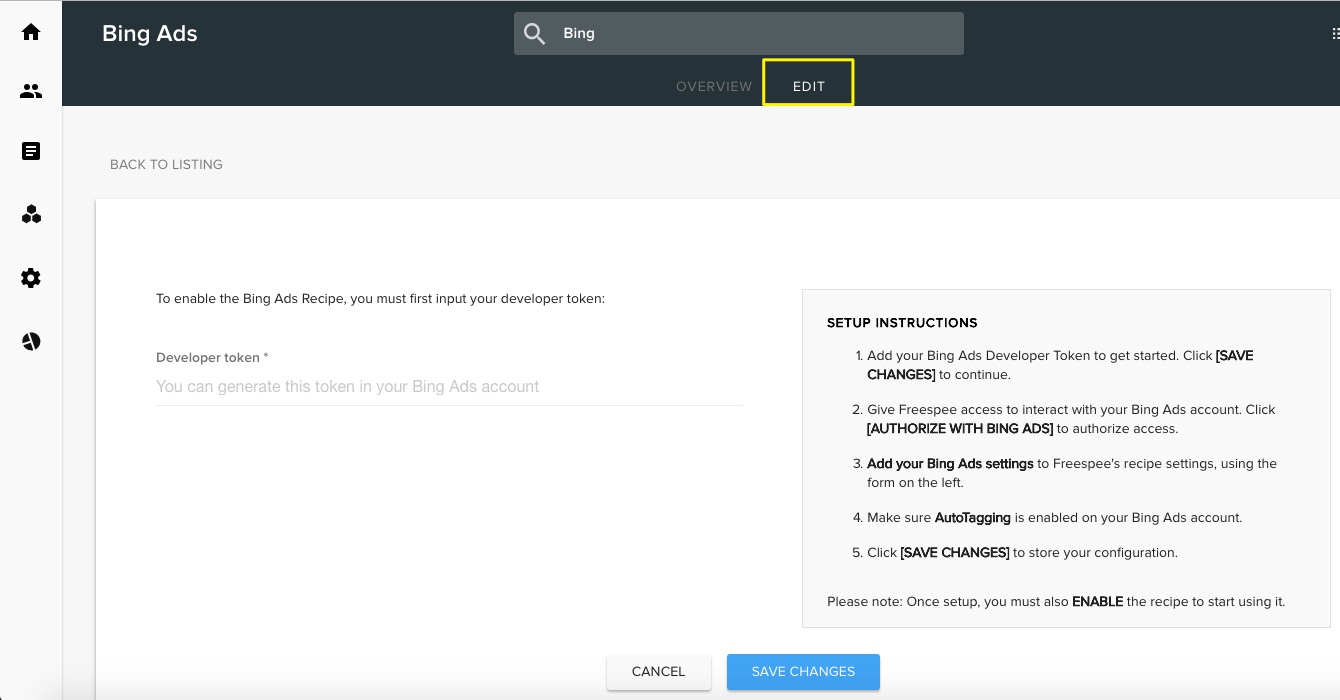The width and height of the screenshot is (1340, 700).
Task: Focus the Developer token input field
Action: 450,386
